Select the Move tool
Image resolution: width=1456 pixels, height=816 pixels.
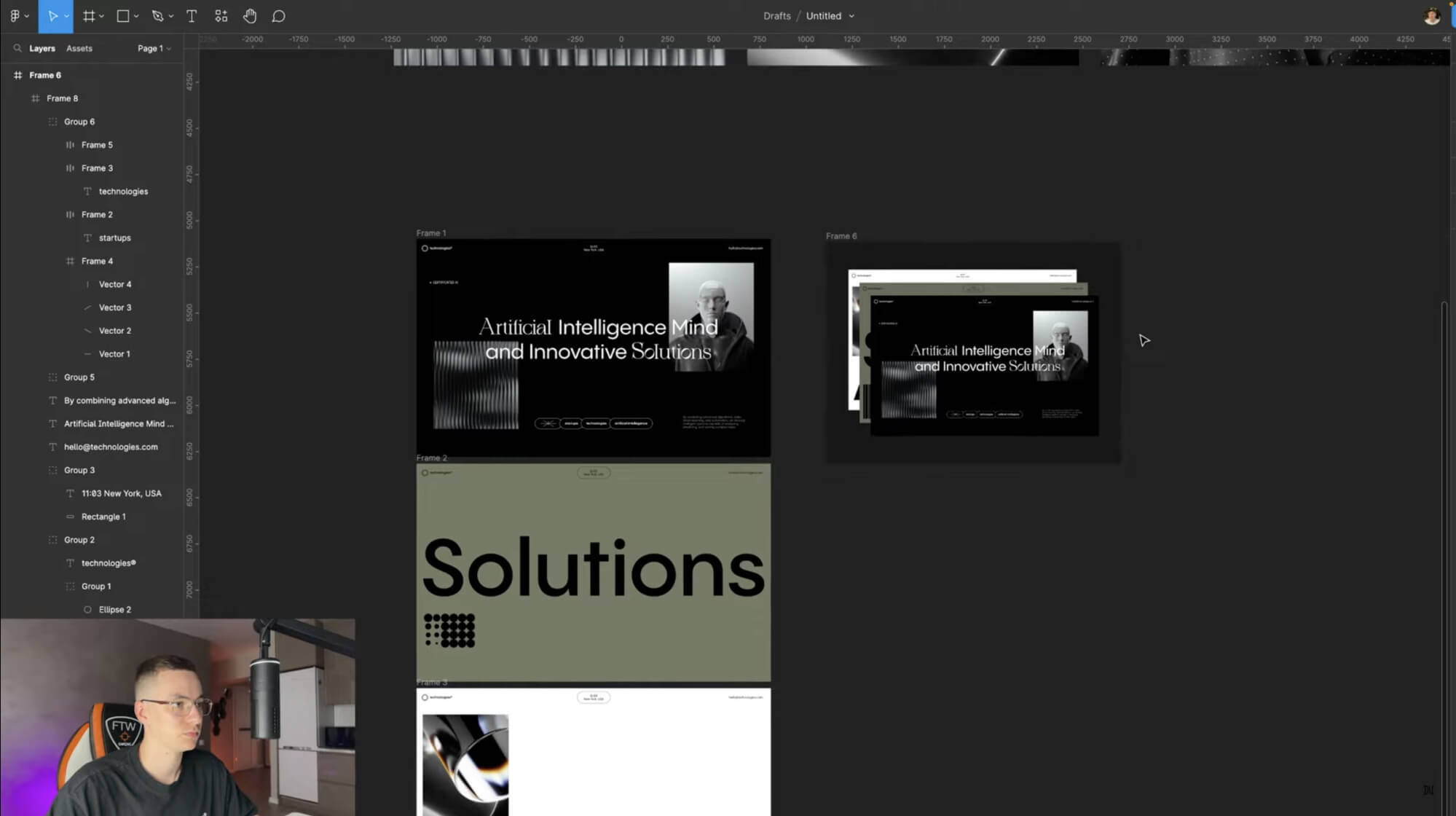click(x=52, y=16)
